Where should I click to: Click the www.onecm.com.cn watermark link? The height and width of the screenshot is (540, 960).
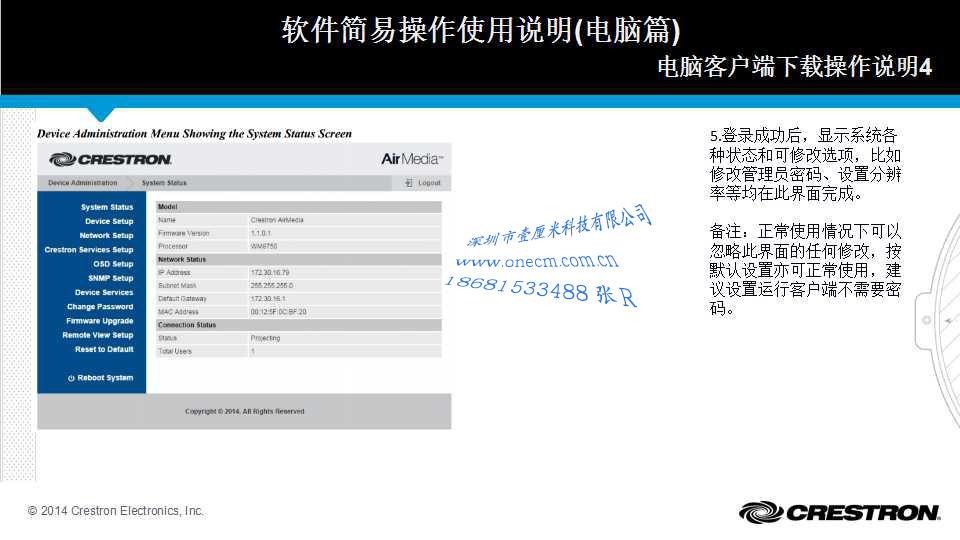click(537, 263)
